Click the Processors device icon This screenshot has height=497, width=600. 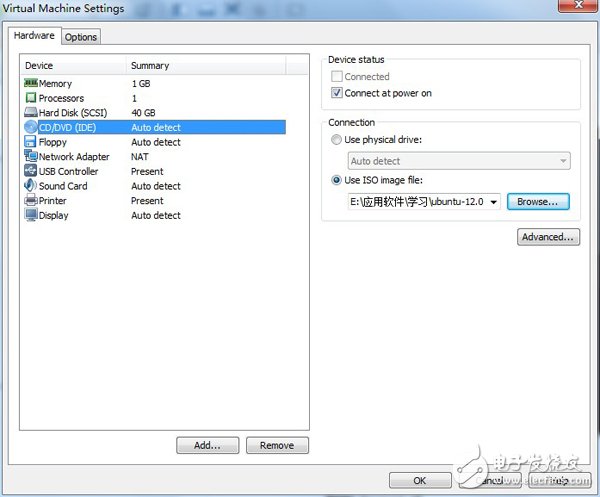point(30,98)
